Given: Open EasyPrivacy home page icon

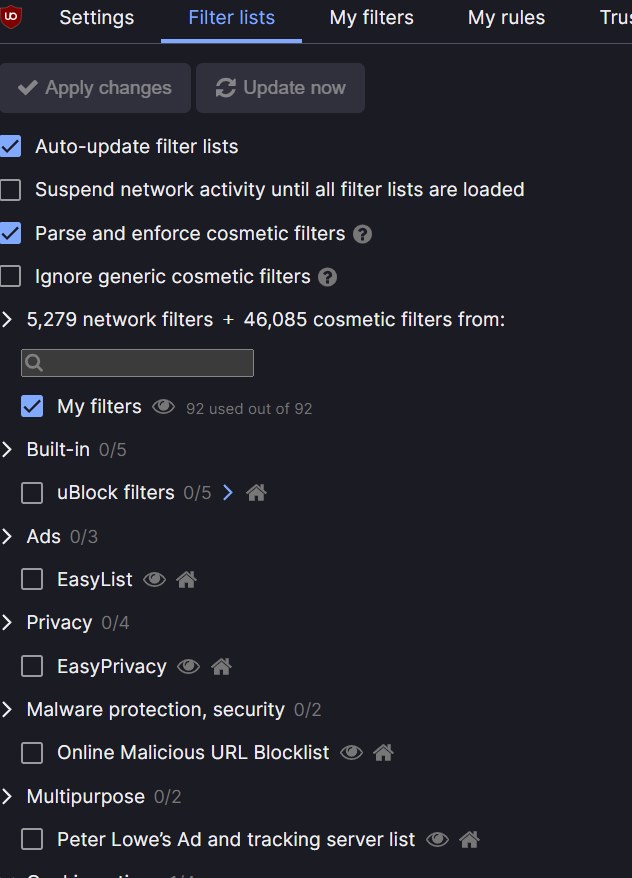Looking at the screenshot, I should coord(221,666).
